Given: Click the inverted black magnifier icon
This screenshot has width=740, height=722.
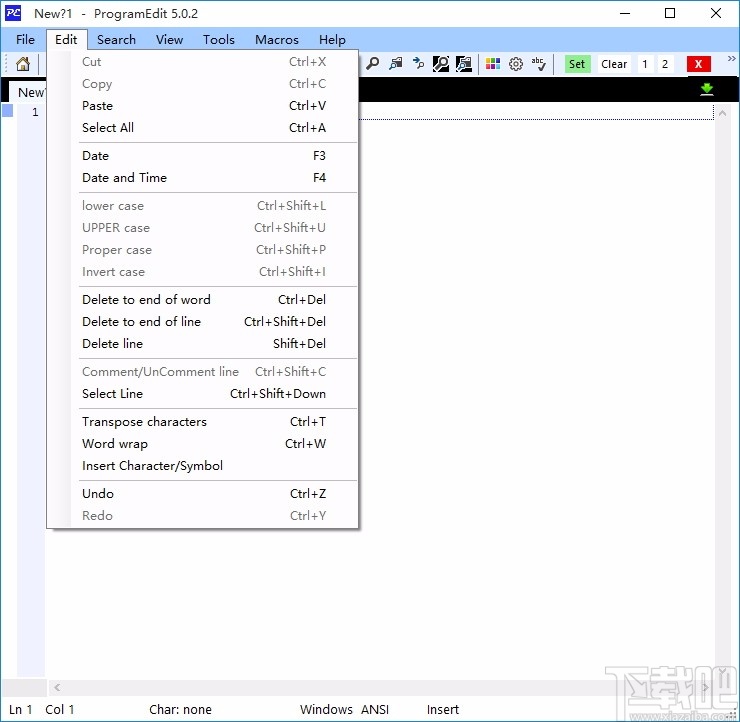Looking at the screenshot, I should (441, 64).
